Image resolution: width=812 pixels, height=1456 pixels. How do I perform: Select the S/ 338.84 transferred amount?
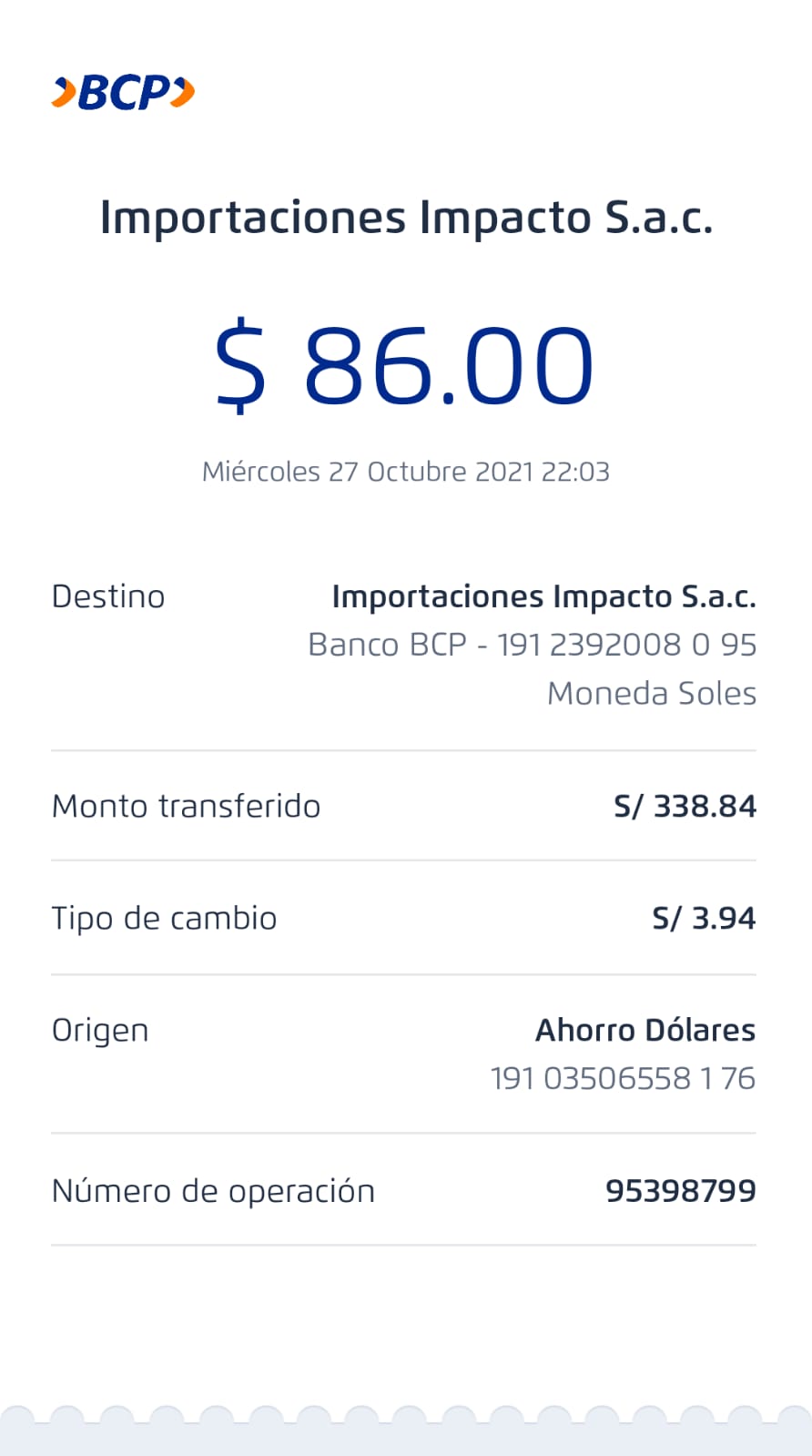(x=685, y=806)
